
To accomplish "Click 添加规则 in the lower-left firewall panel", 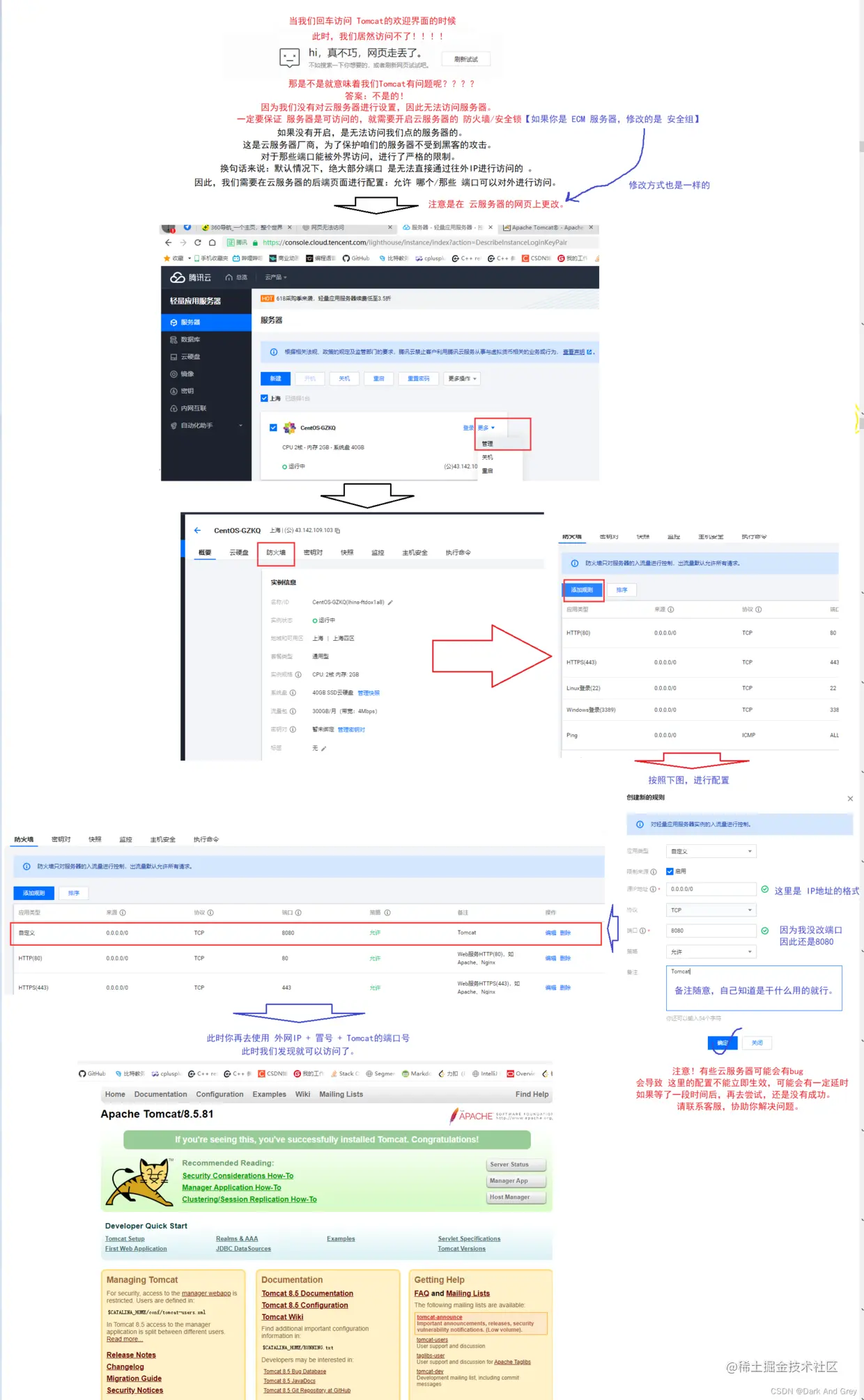I will coord(33,893).
